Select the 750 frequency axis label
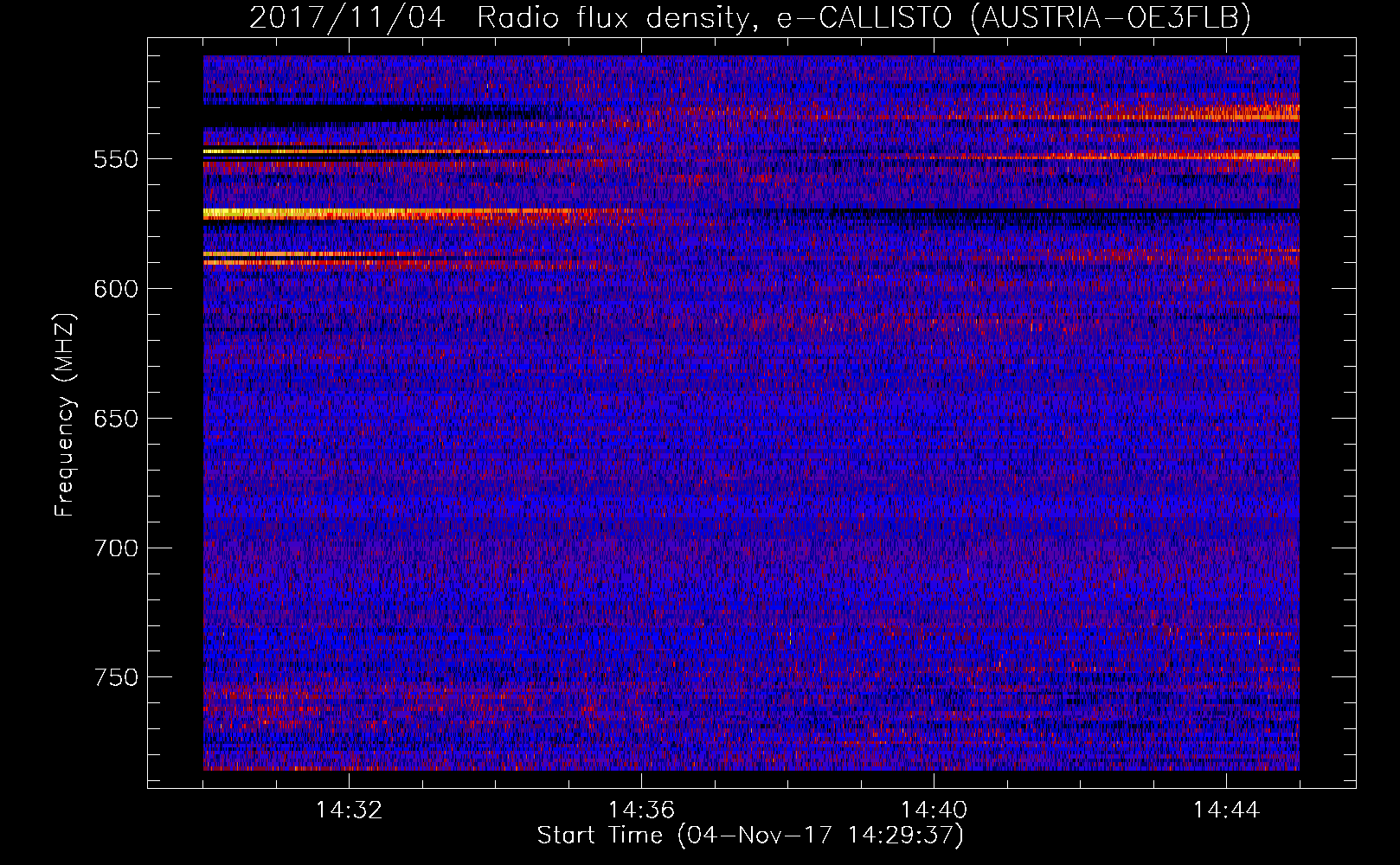Viewport: 1400px width, 865px height. 116,677
